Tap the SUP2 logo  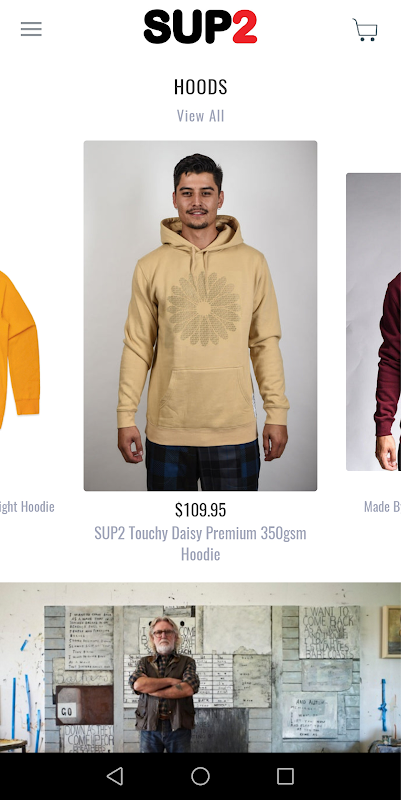200,27
